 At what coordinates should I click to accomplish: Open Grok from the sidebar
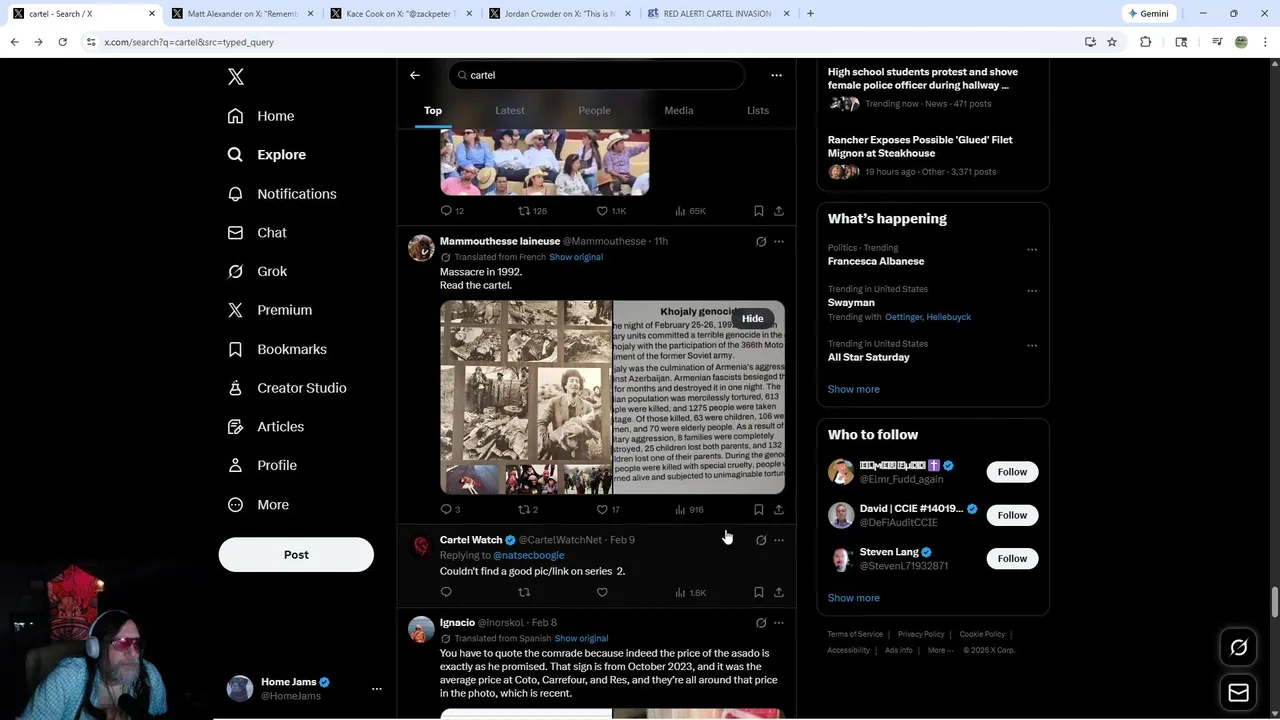[256, 271]
